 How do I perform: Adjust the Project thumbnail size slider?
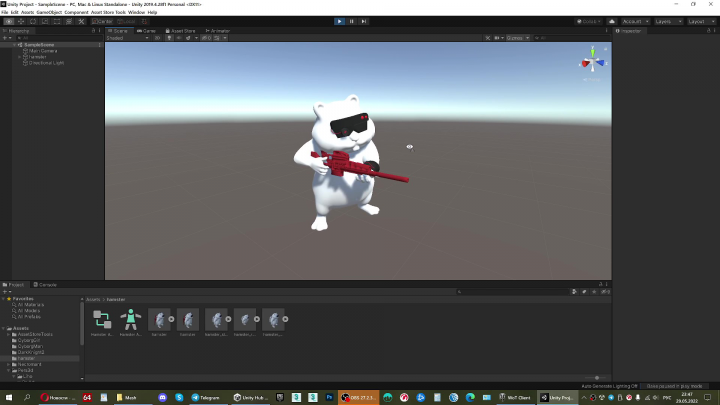(596, 378)
